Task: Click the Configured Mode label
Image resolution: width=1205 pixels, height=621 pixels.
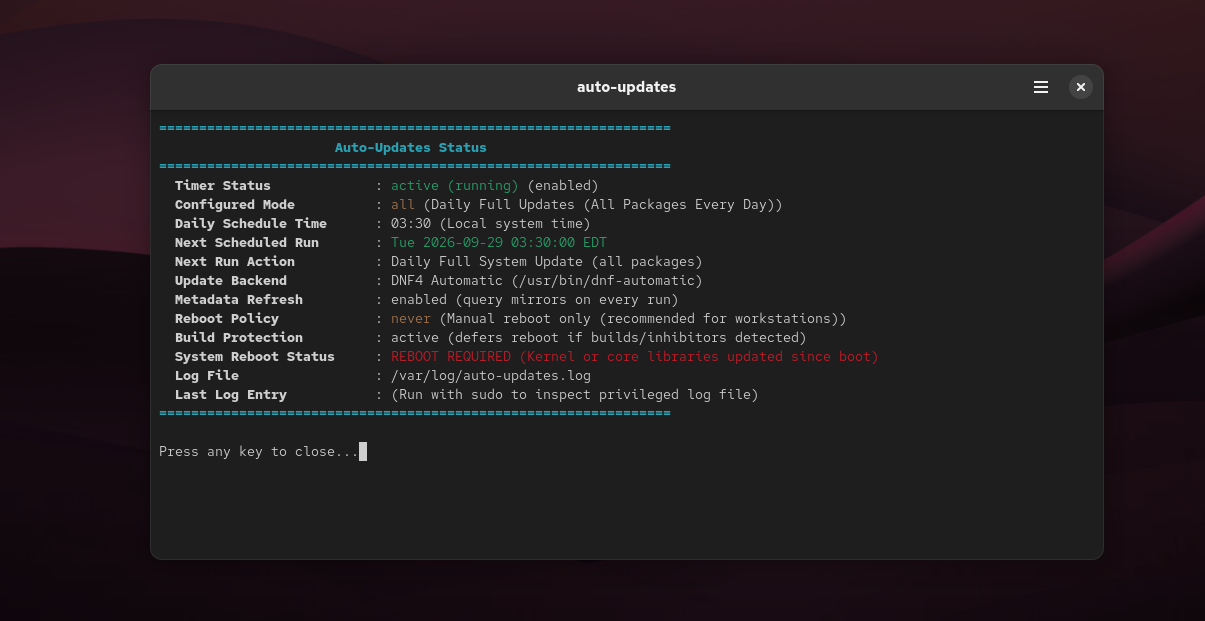Action: point(235,204)
